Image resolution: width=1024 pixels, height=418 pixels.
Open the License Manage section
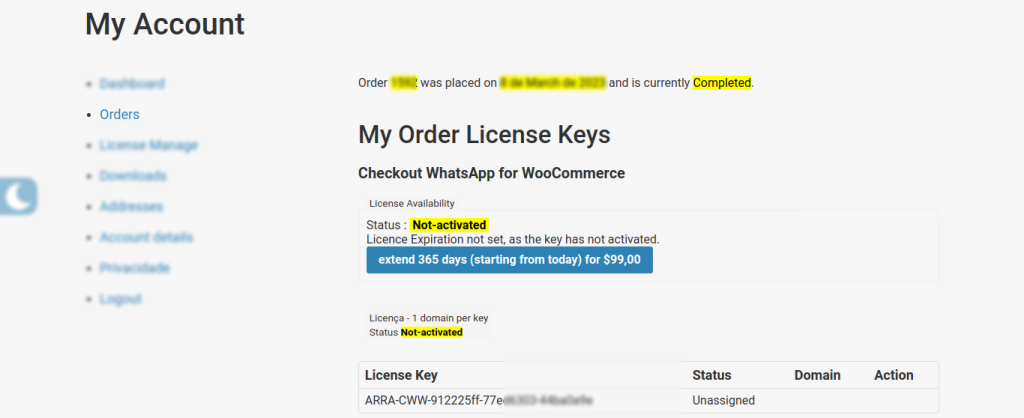tap(148, 145)
